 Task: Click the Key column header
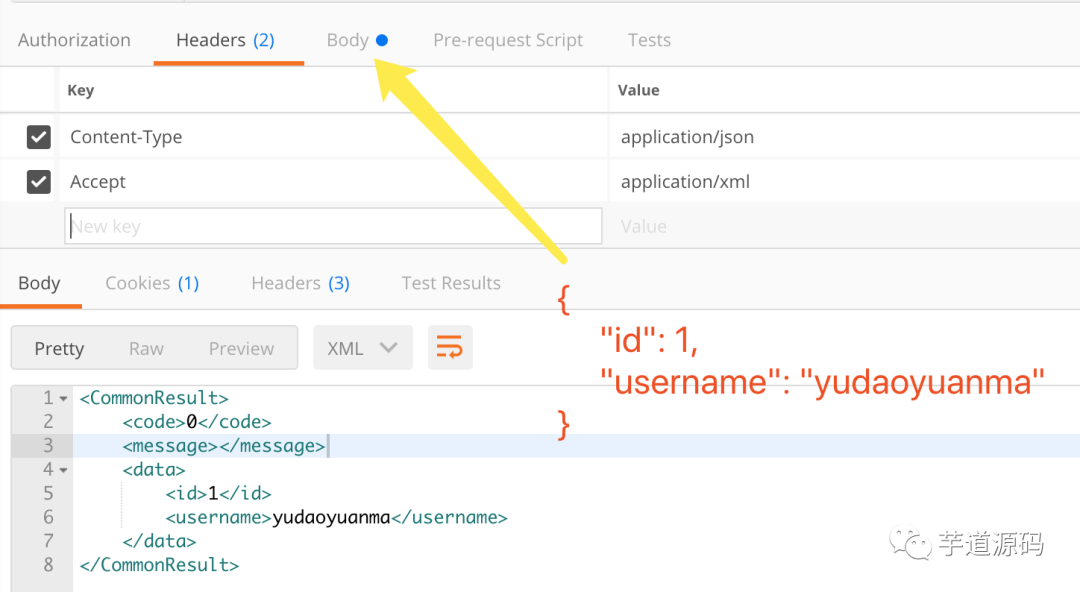(x=81, y=90)
